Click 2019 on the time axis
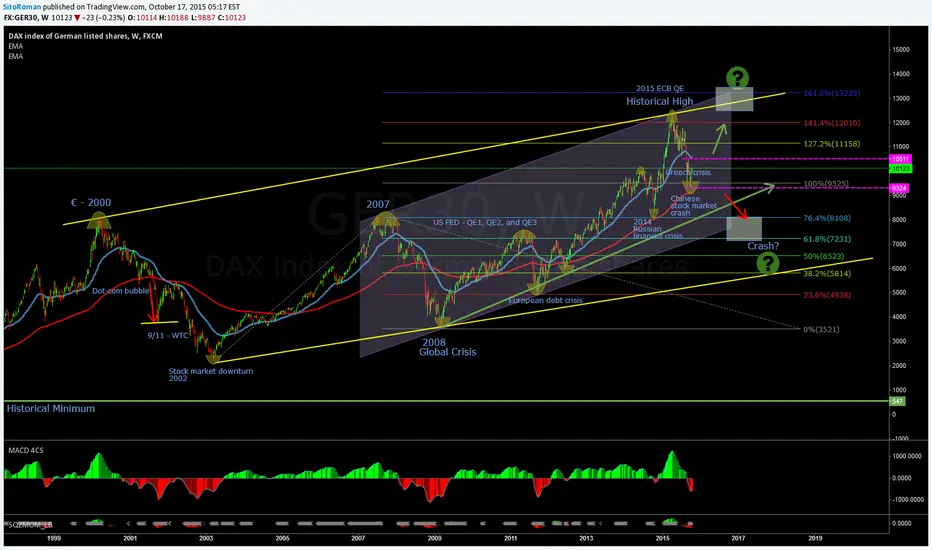 pyautogui.click(x=815, y=538)
